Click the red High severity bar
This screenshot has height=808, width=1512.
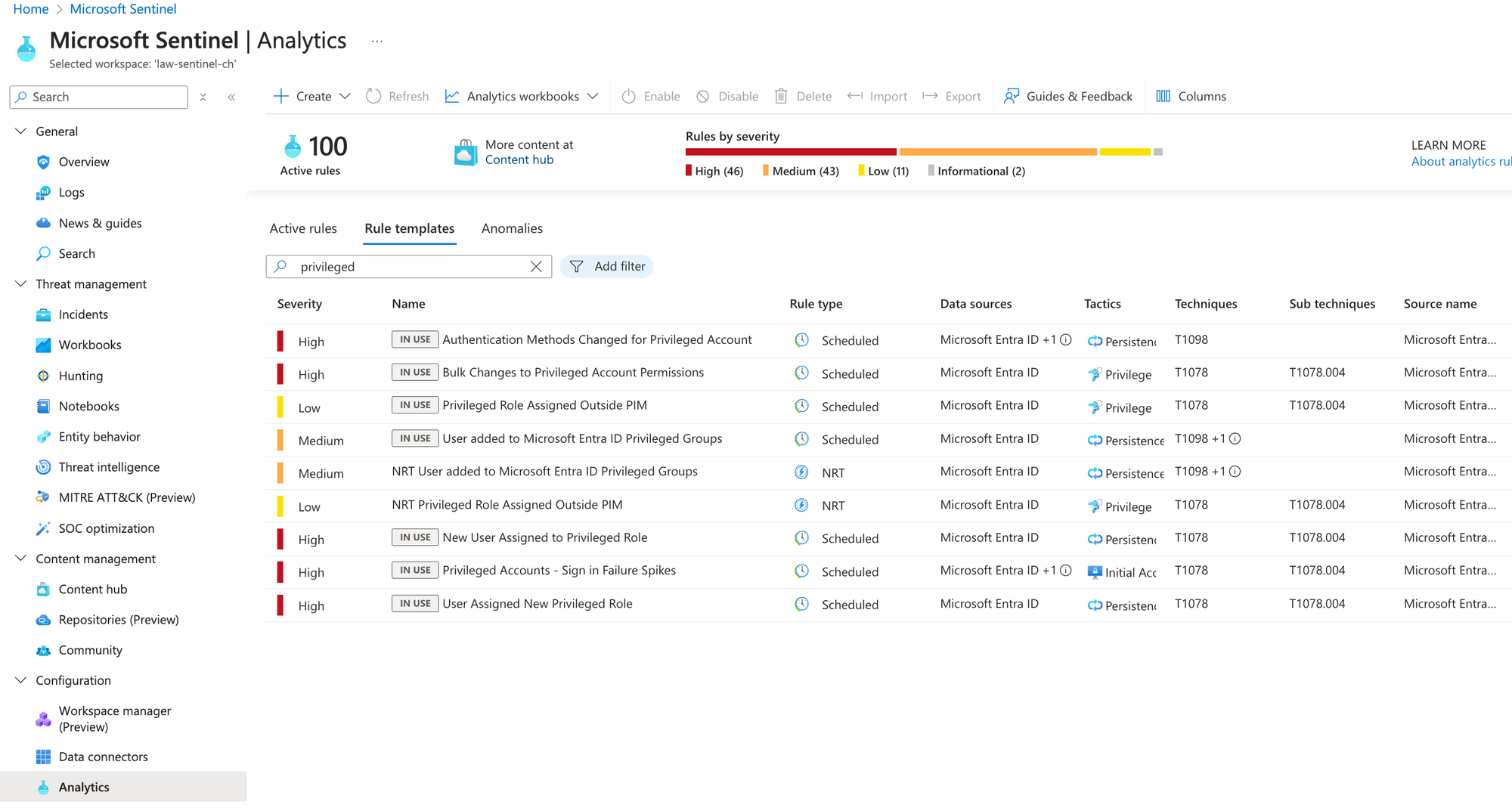tap(791, 152)
